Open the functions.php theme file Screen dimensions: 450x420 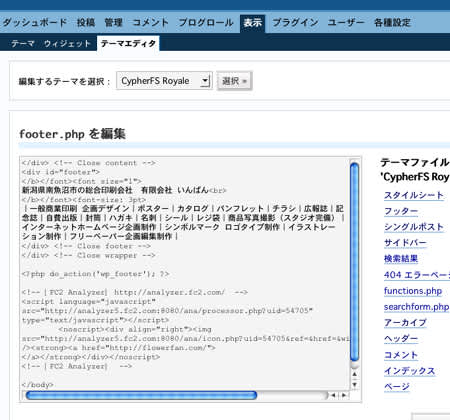[413, 291]
